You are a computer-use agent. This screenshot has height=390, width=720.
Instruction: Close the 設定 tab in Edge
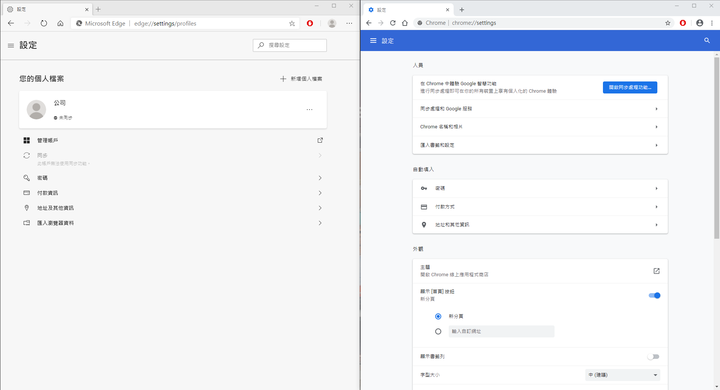pyautogui.click(x=86, y=9)
